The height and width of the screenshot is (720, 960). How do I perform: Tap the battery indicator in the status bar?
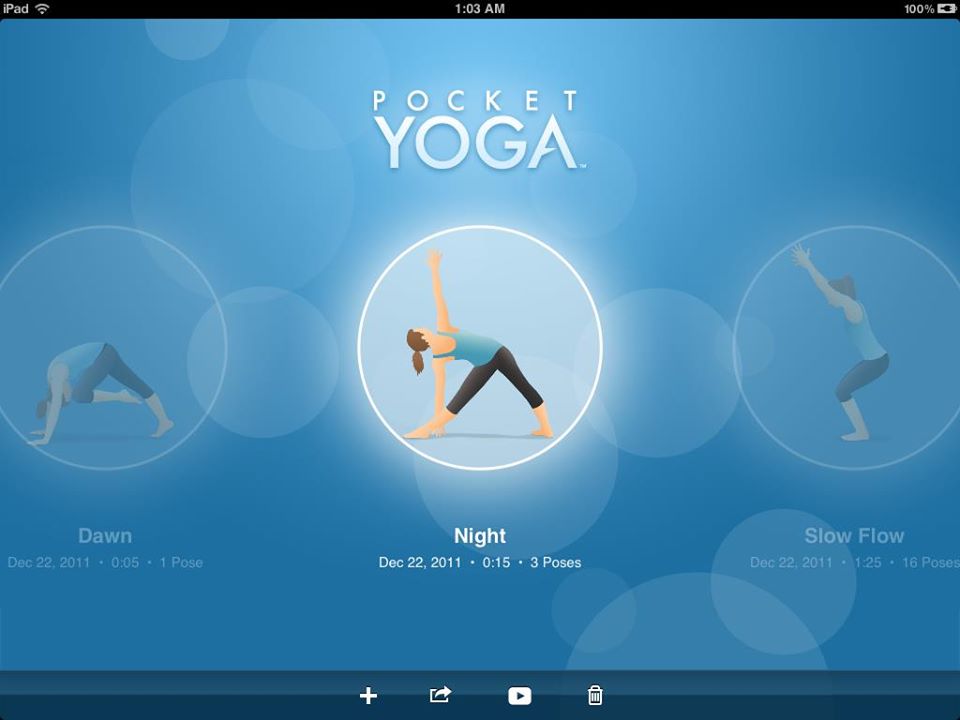click(x=938, y=9)
